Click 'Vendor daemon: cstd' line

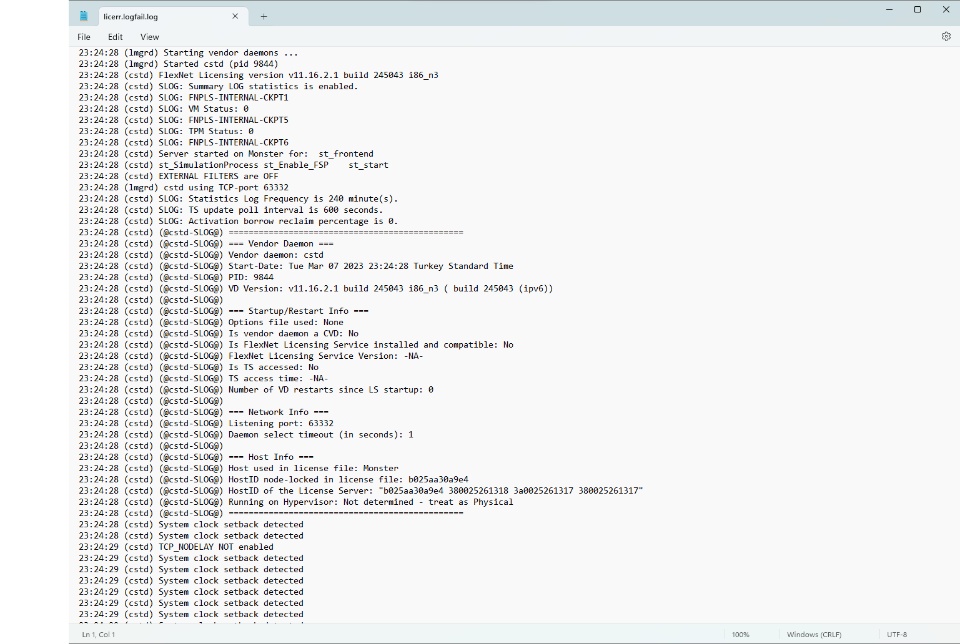[201, 255]
